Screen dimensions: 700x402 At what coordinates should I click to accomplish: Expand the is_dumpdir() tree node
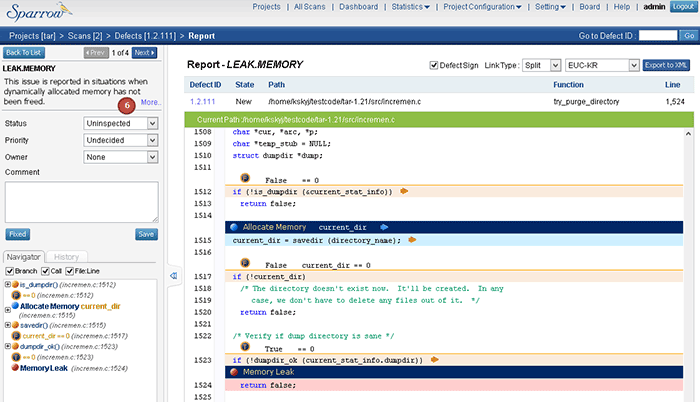(x=8, y=285)
